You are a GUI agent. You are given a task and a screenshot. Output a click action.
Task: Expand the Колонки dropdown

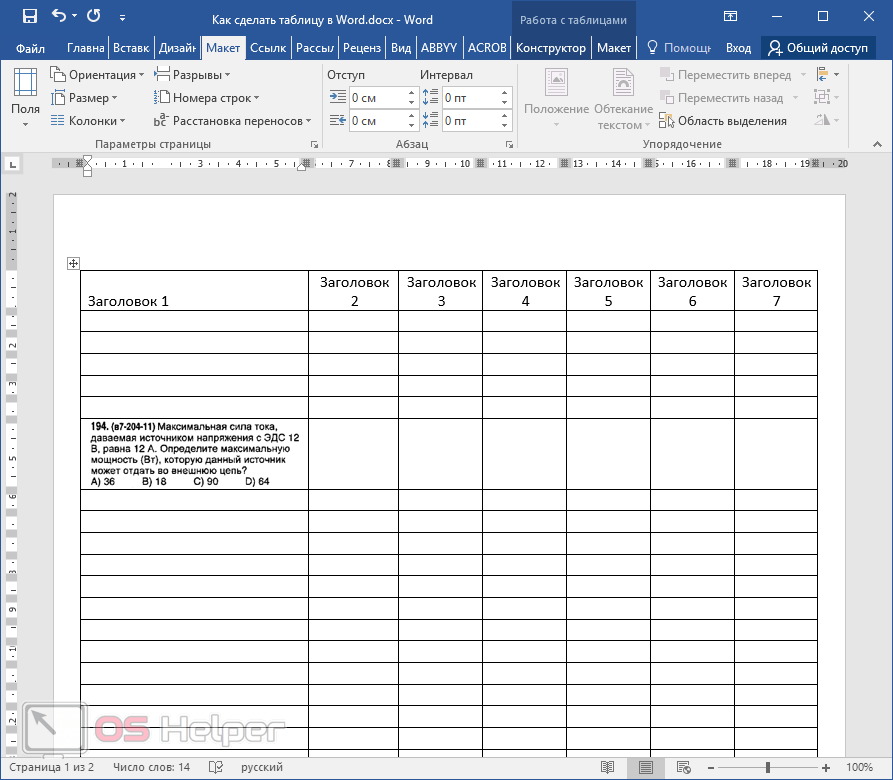pyautogui.click(x=88, y=121)
